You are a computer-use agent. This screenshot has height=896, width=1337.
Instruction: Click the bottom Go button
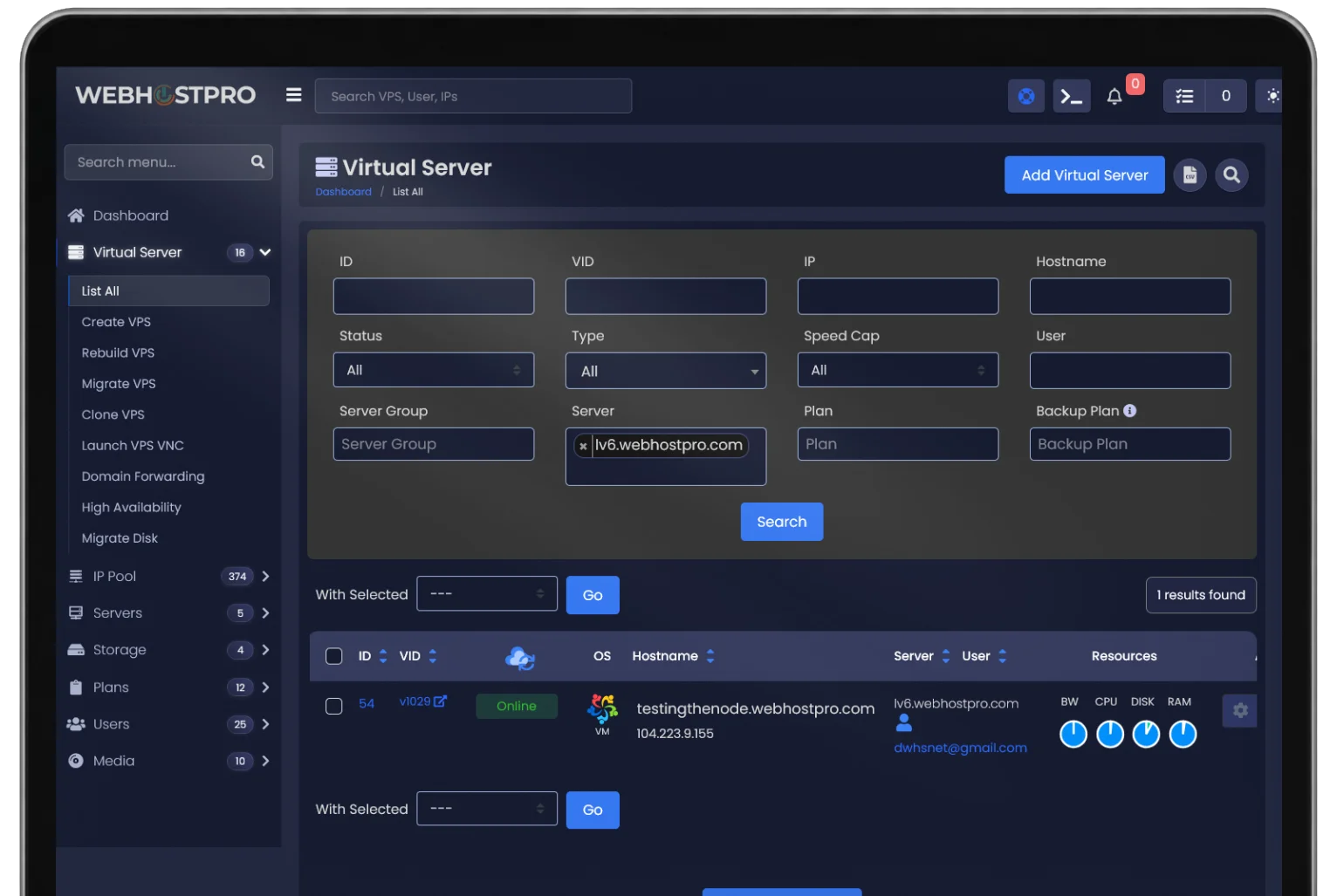(x=593, y=810)
